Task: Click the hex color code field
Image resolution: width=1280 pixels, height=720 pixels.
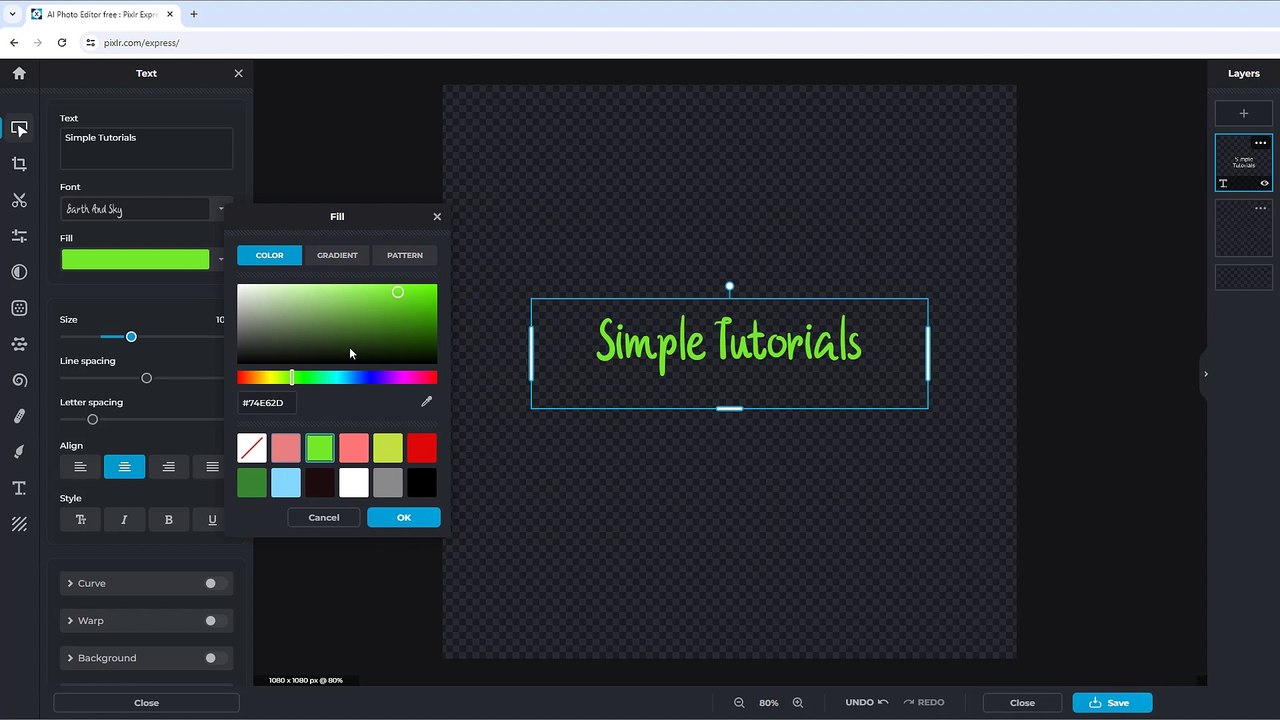Action: click(x=267, y=403)
